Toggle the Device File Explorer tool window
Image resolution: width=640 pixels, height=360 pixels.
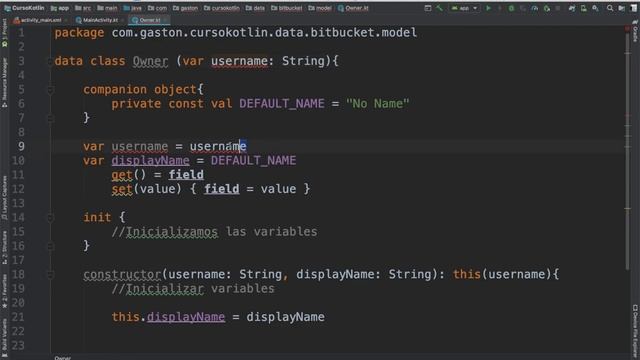[635, 331]
